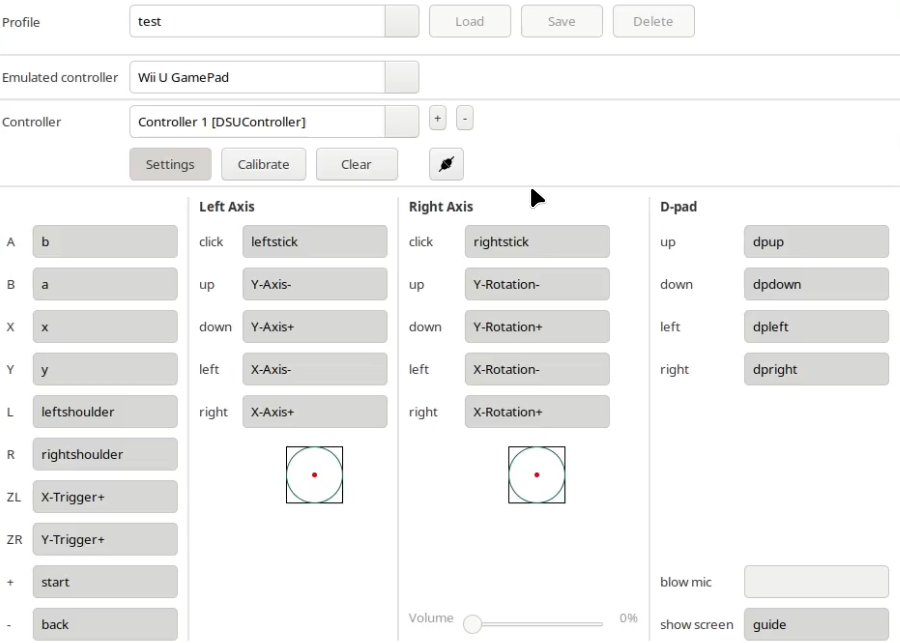Click the controller connection plug icon

(446, 164)
